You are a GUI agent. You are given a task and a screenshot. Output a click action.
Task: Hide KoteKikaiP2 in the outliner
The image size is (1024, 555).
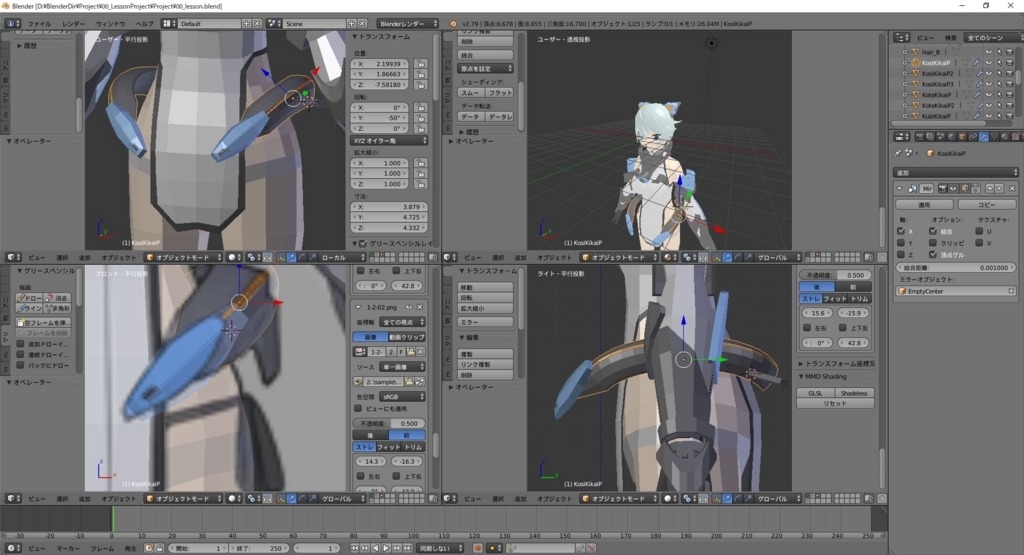989,105
